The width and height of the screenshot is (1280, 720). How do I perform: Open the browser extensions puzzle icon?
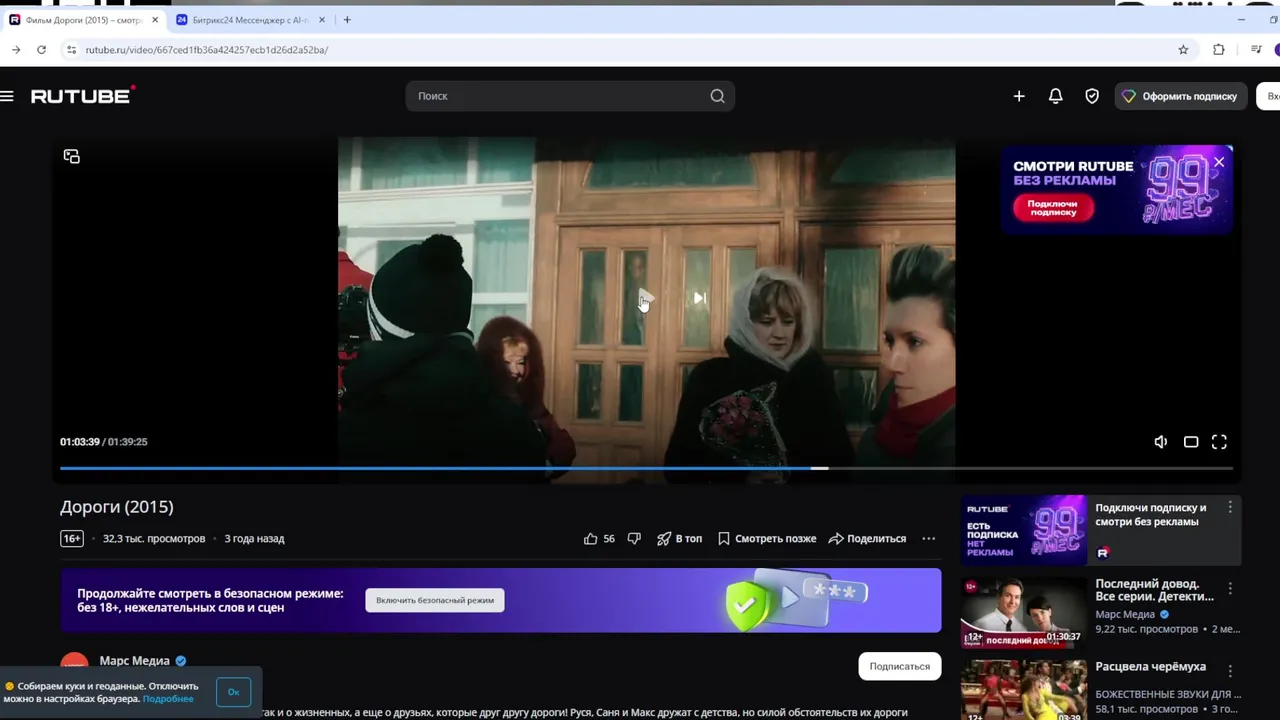(1218, 50)
